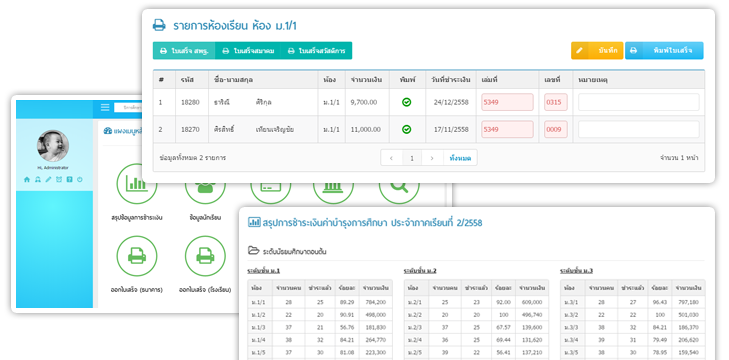Click the percentage 96.43 in ม.3 table
The height and width of the screenshot is (360, 729).
pyautogui.click(x=660, y=302)
